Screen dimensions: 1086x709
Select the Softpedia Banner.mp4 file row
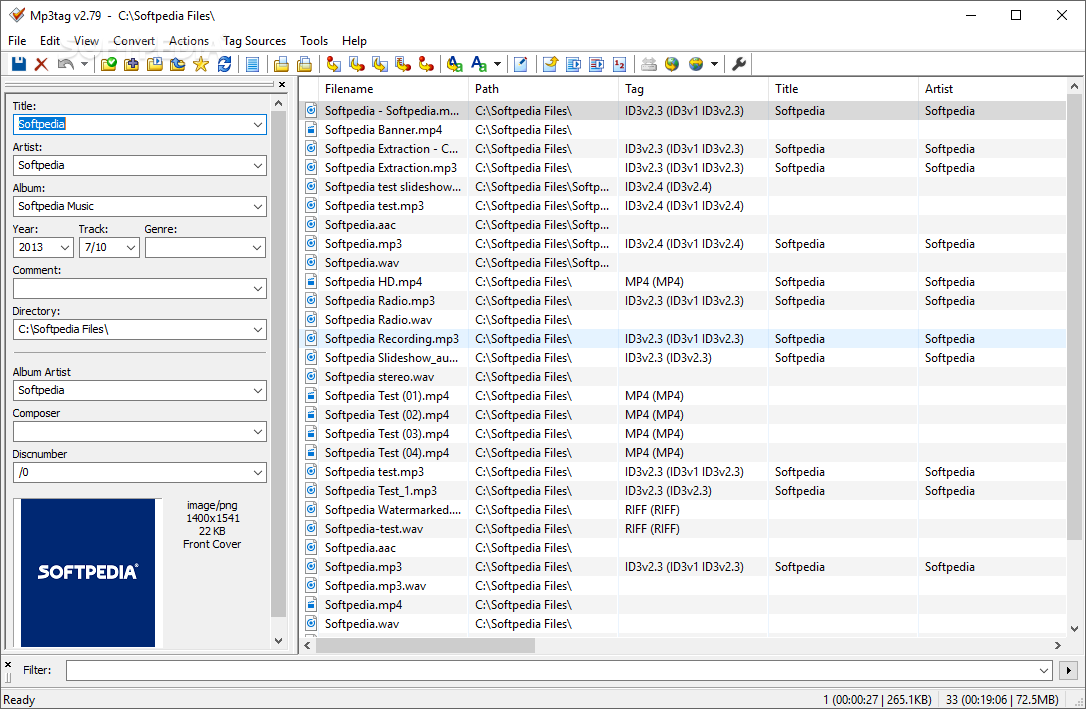click(684, 129)
